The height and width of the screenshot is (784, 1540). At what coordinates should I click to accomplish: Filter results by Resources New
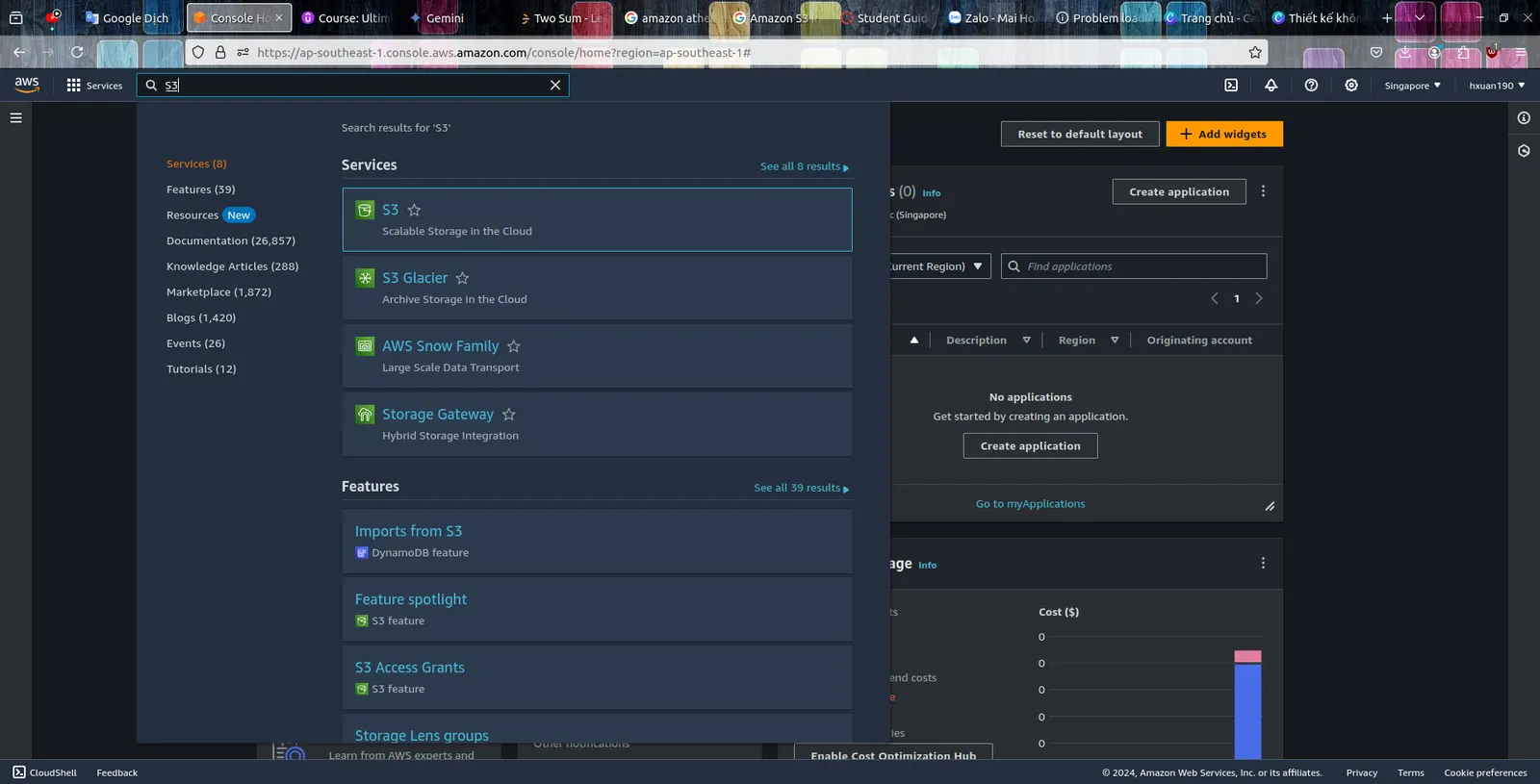click(210, 215)
